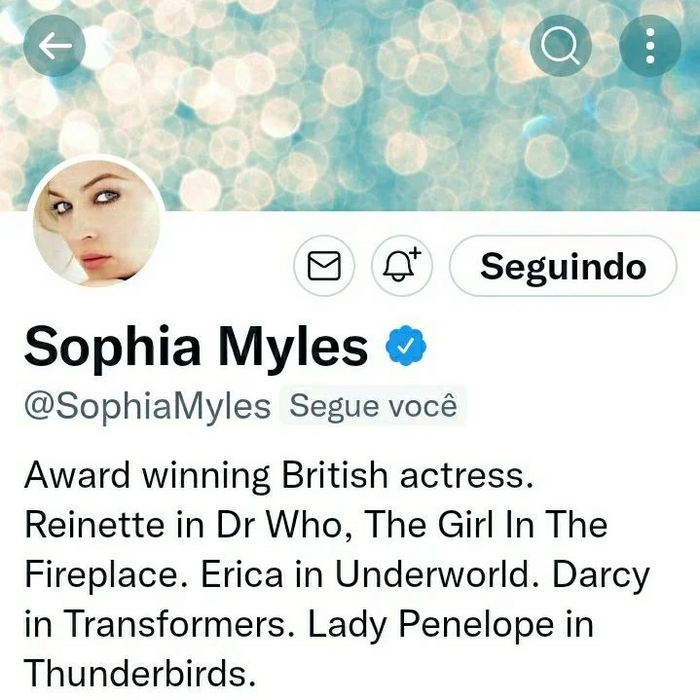Viewport: 700px width, 700px height.
Task: Unfollow by tapping the Seguindo button
Action: (563, 266)
